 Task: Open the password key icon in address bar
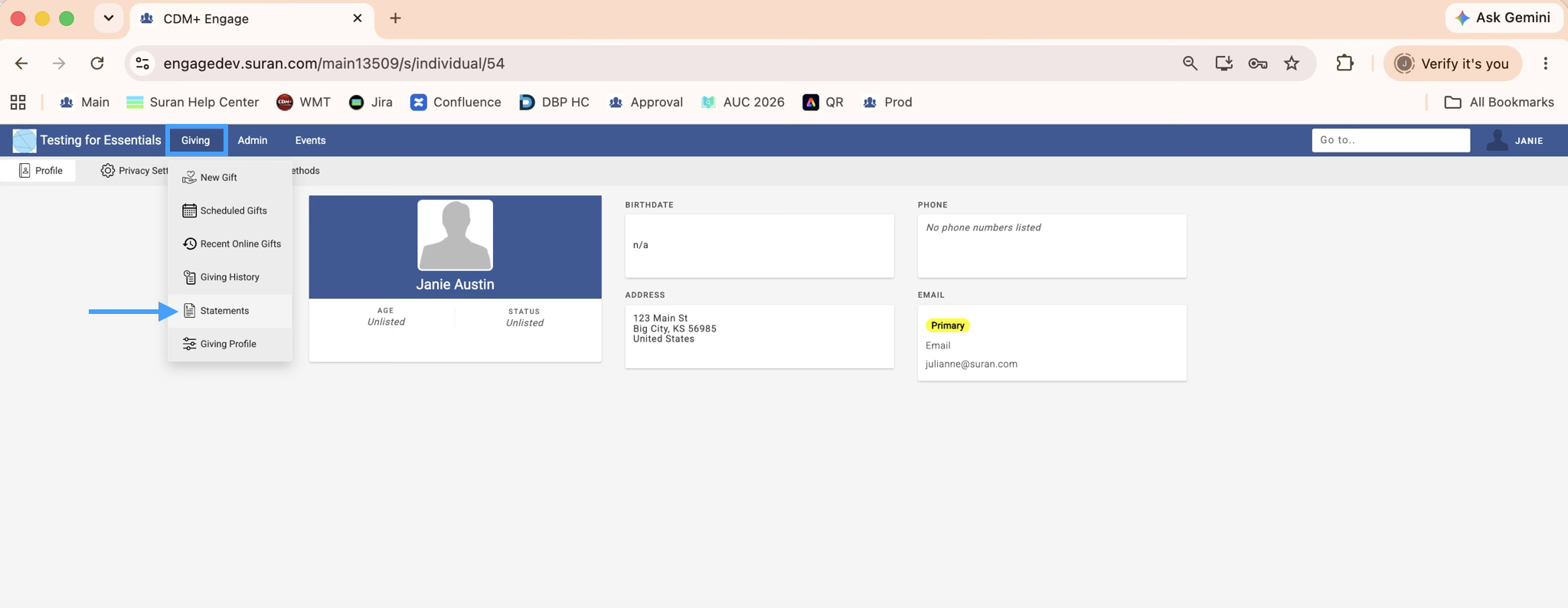1257,64
